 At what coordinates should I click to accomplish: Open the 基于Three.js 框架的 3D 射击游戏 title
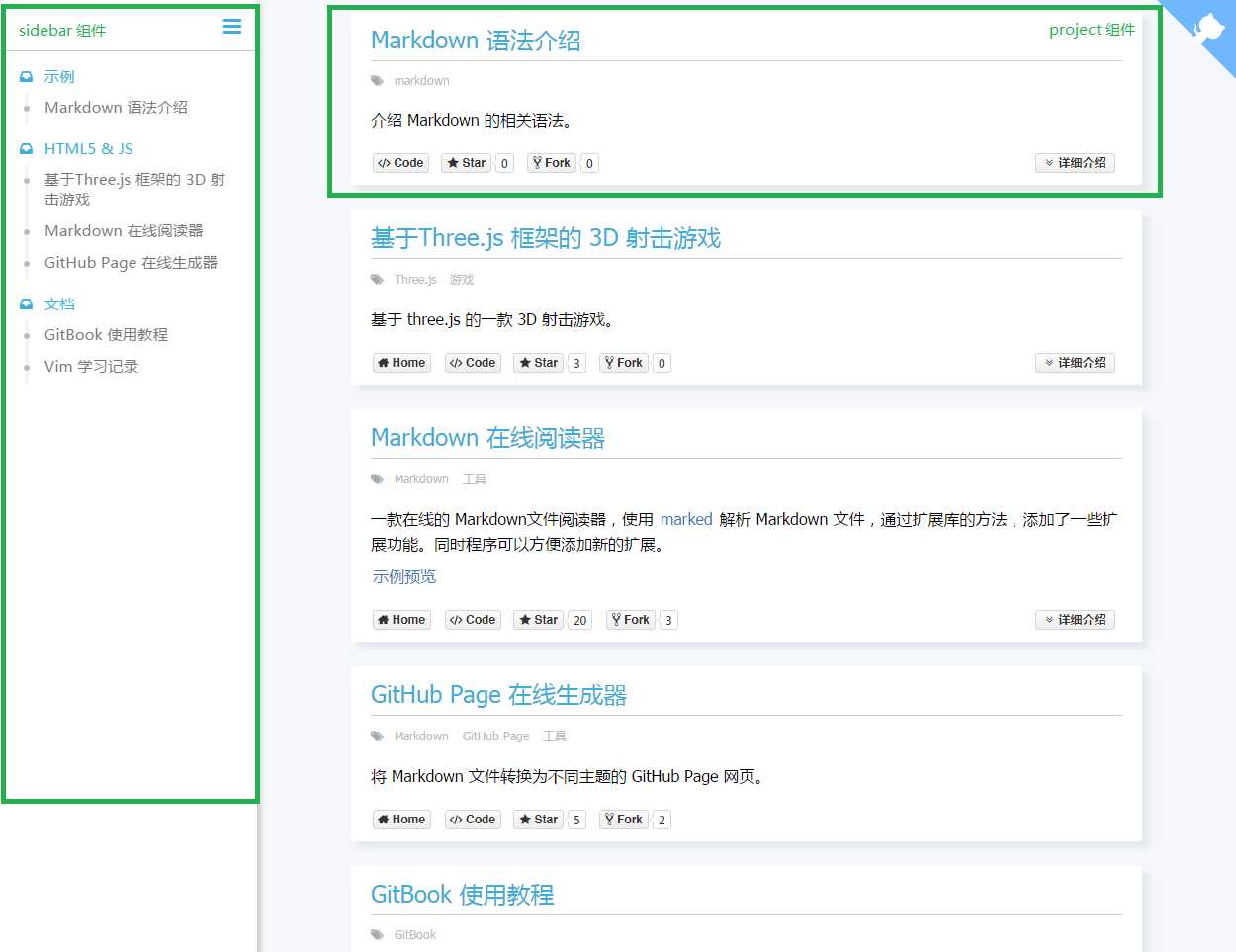546,238
